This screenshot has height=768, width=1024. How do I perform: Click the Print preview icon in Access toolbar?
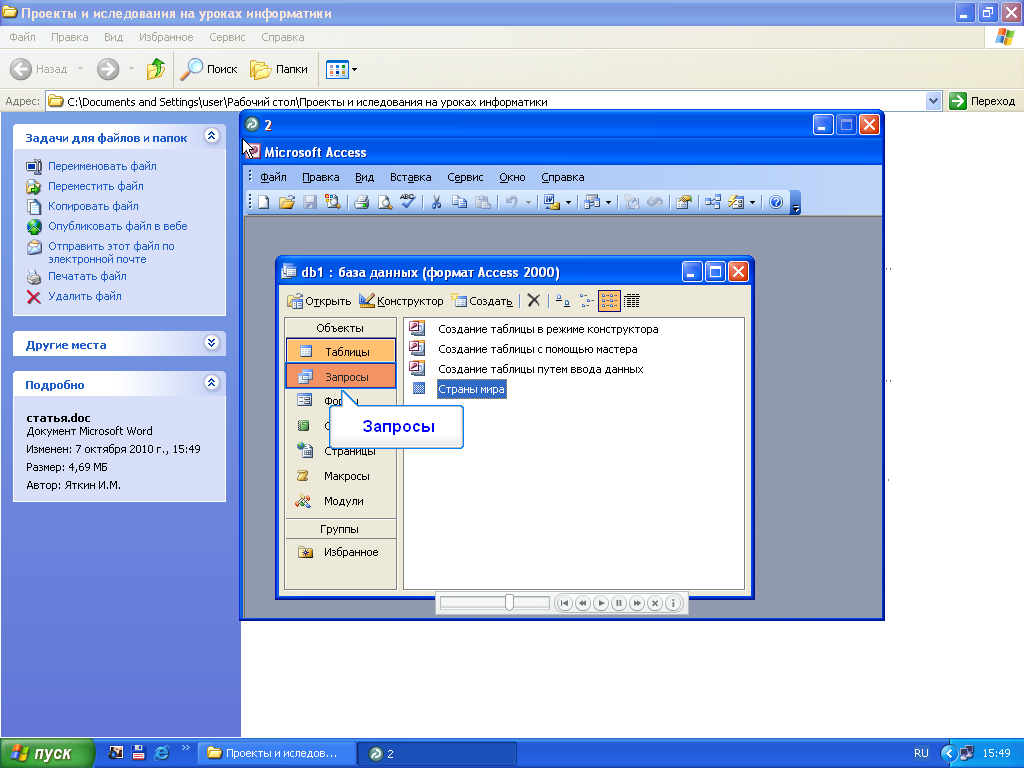tap(385, 202)
